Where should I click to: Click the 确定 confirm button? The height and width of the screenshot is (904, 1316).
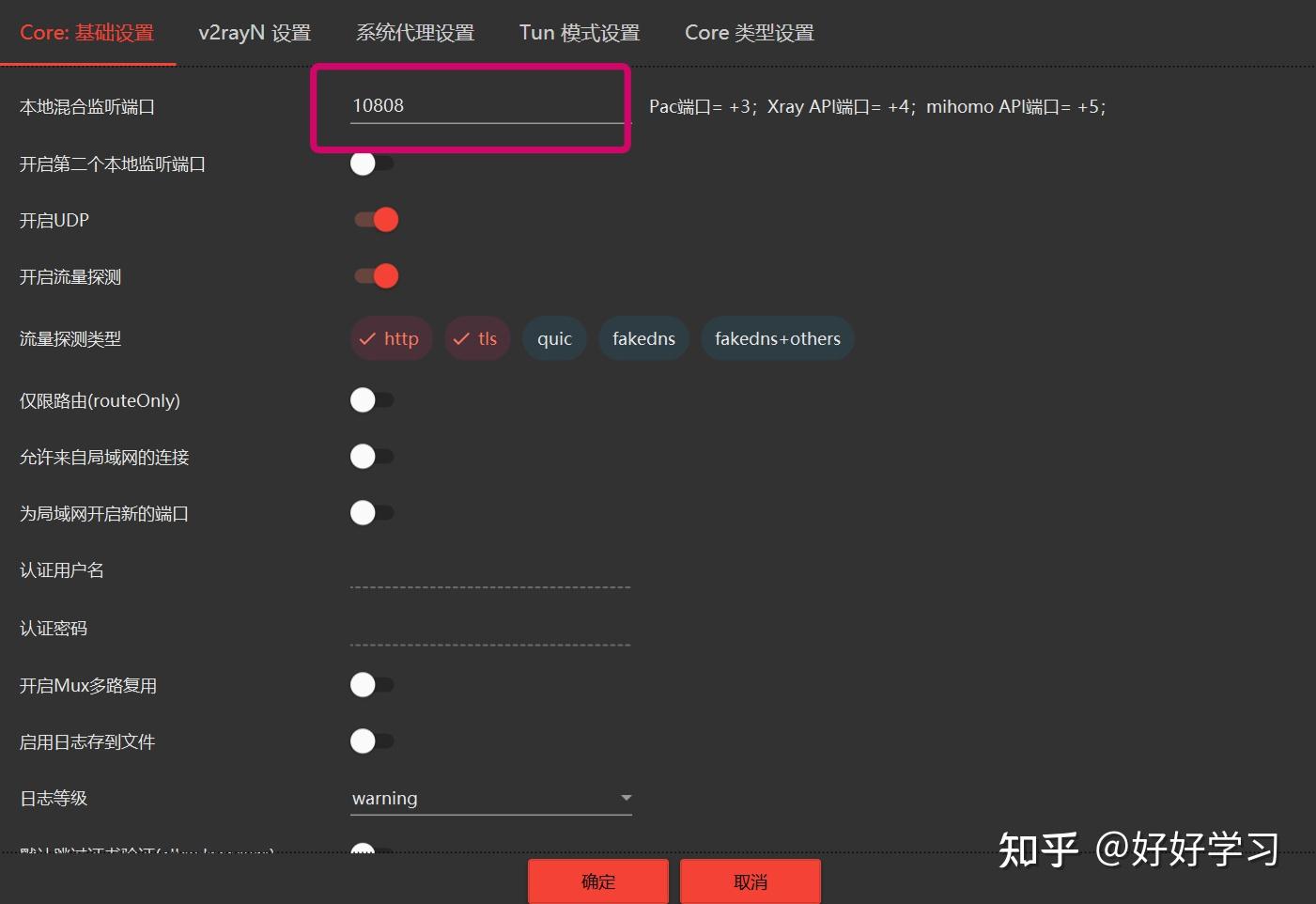(597, 881)
